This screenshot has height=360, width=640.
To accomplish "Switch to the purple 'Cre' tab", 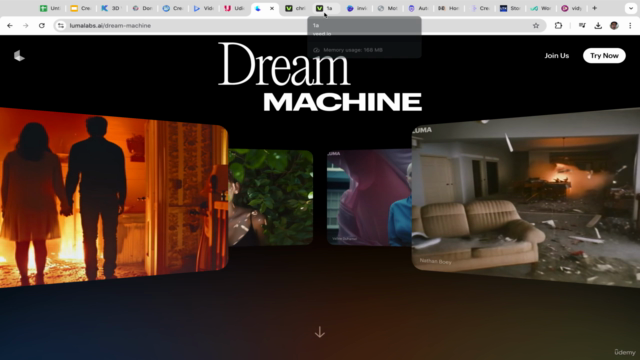I will 479,8.
